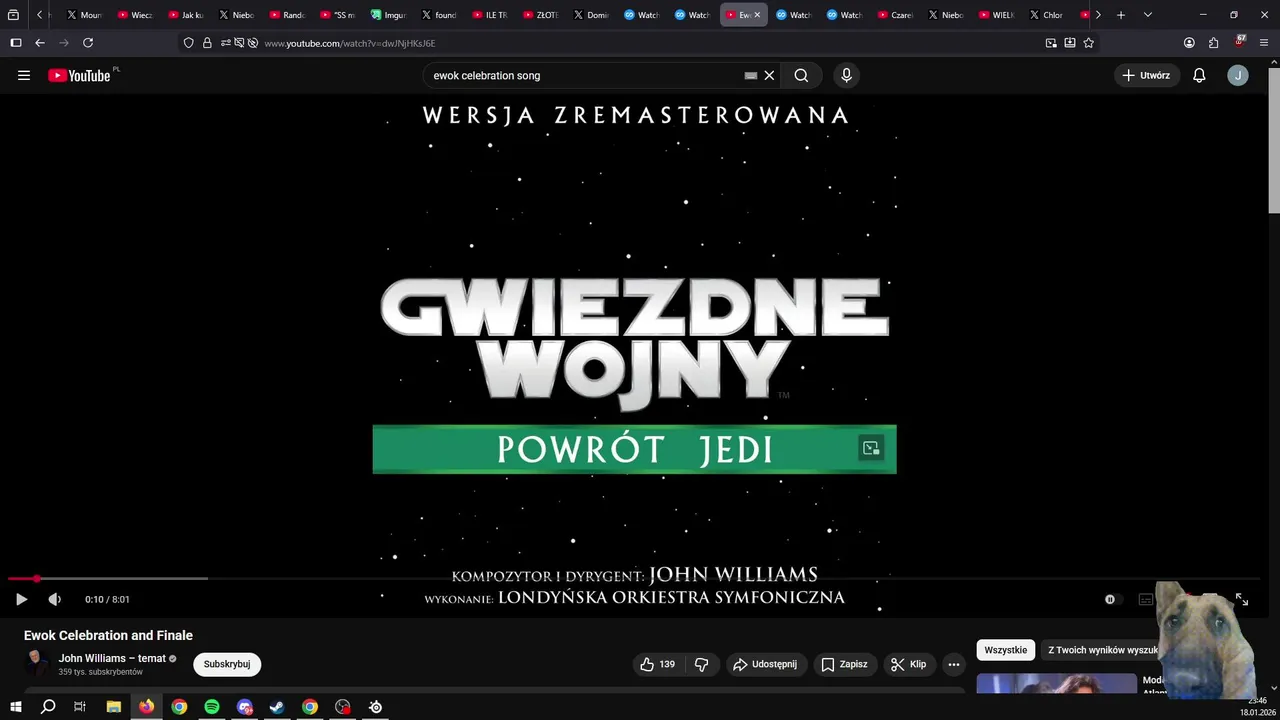Subscribe with the Subskrybuj button

[227, 664]
